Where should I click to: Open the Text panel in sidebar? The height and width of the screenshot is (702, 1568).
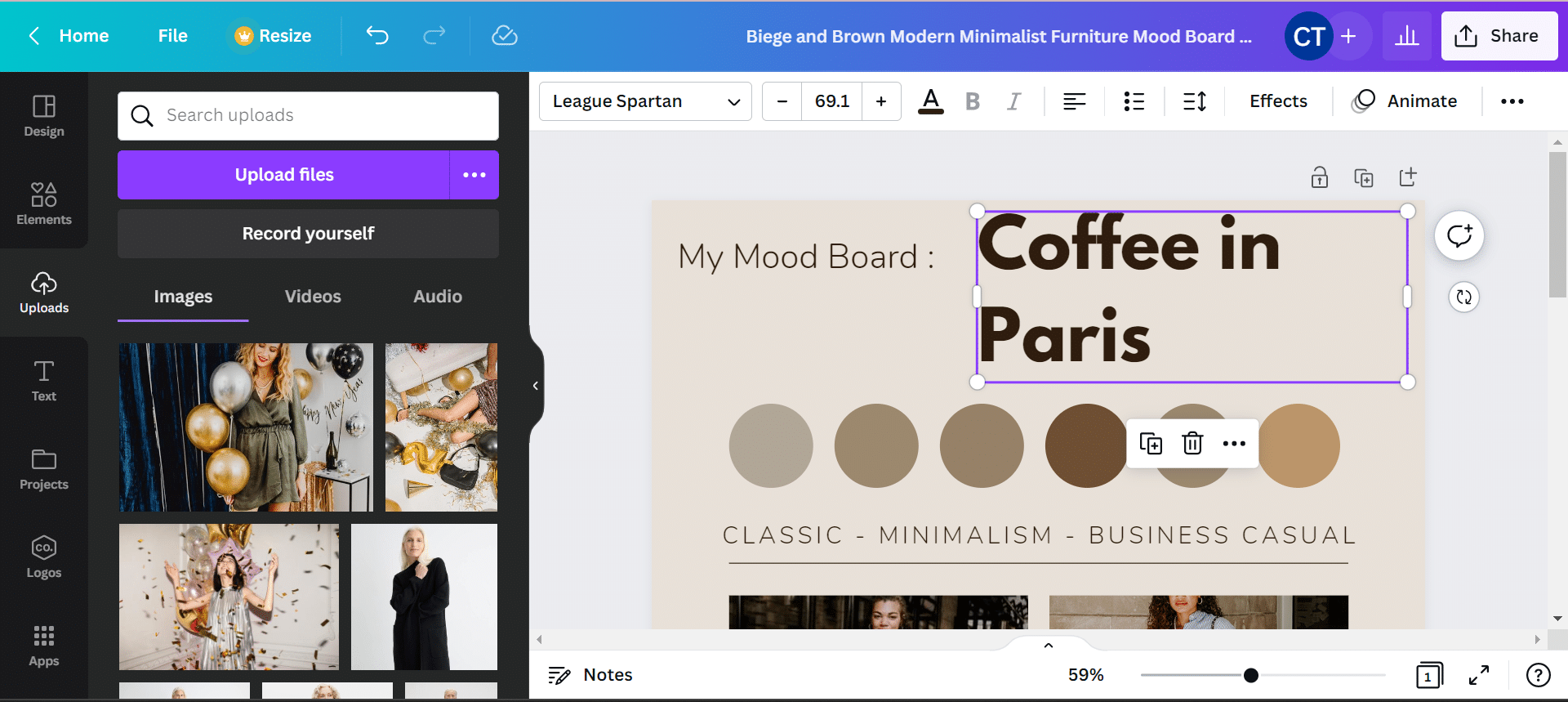pos(44,381)
